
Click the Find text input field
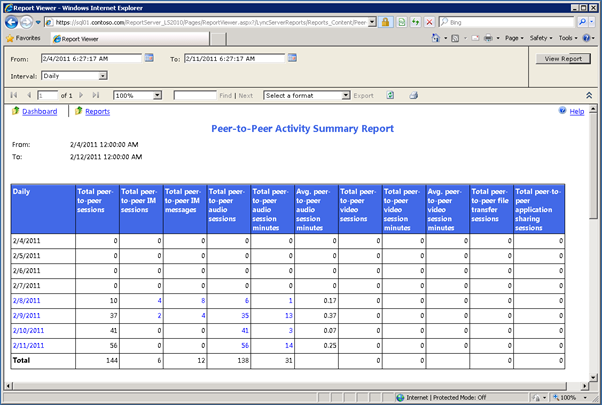coord(195,96)
